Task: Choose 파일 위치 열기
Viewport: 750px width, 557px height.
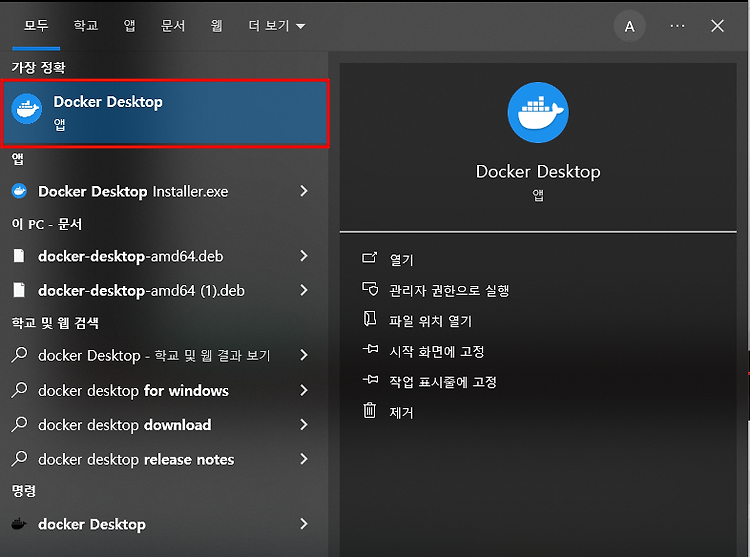Action: click(x=430, y=321)
